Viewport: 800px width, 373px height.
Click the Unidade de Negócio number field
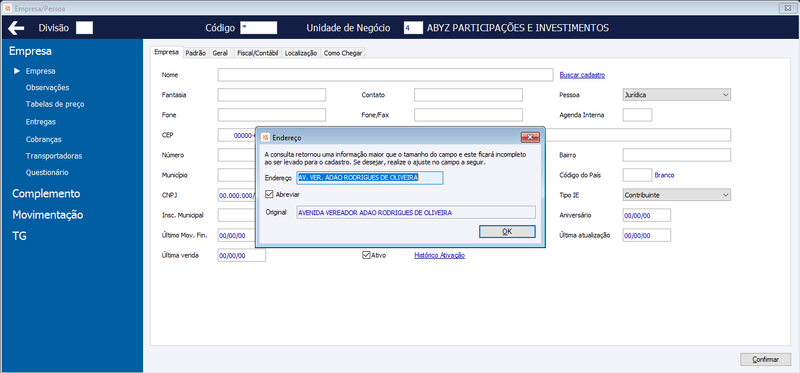pyautogui.click(x=413, y=28)
